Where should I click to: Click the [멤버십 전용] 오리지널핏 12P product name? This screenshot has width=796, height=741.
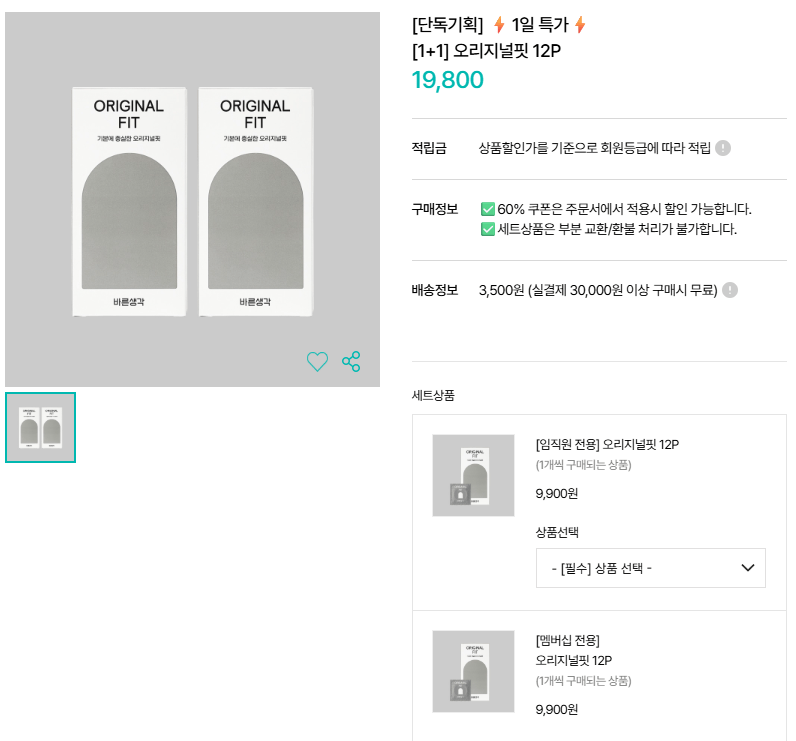point(574,650)
